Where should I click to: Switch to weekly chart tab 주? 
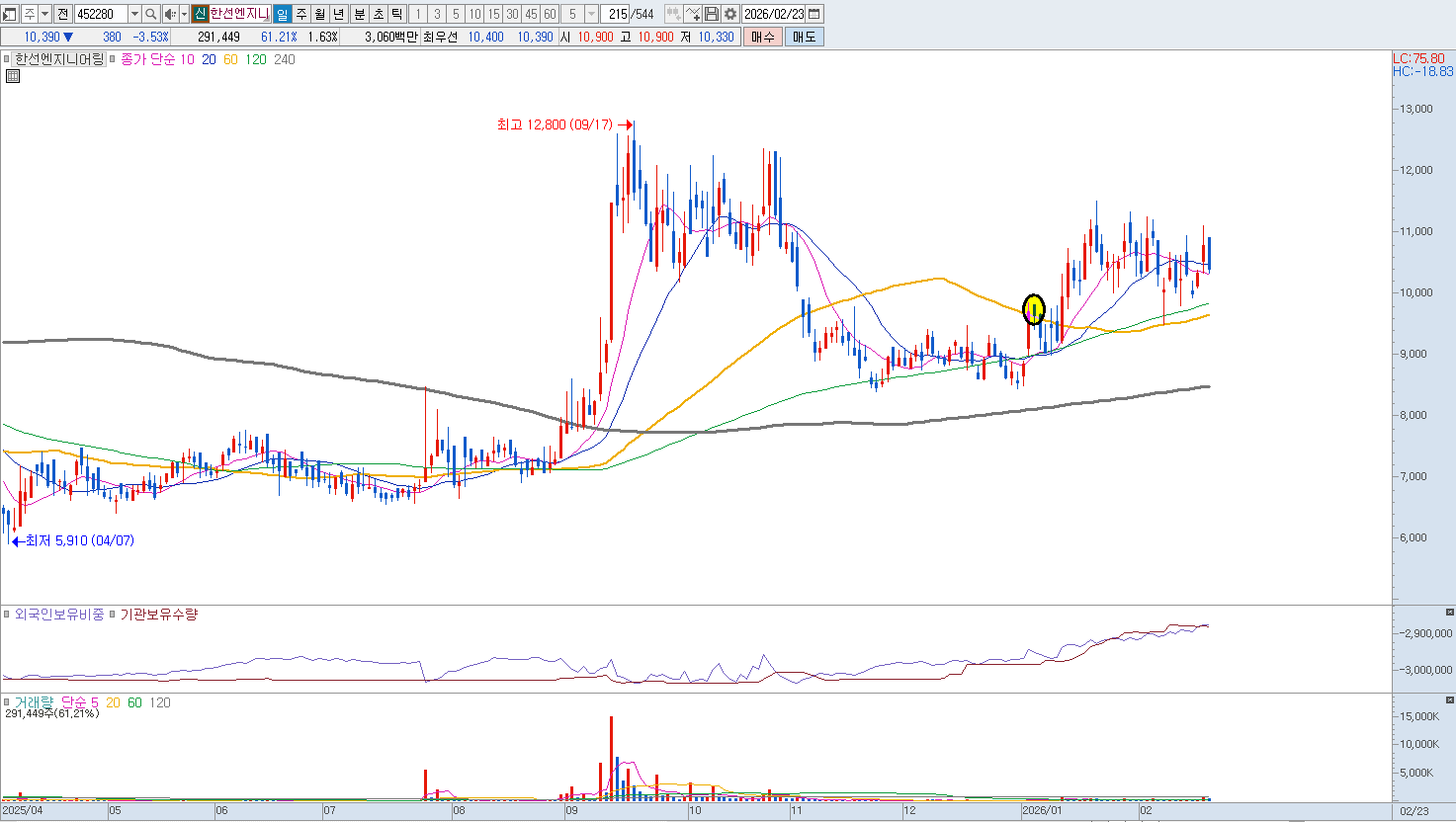(x=301, y=14)
